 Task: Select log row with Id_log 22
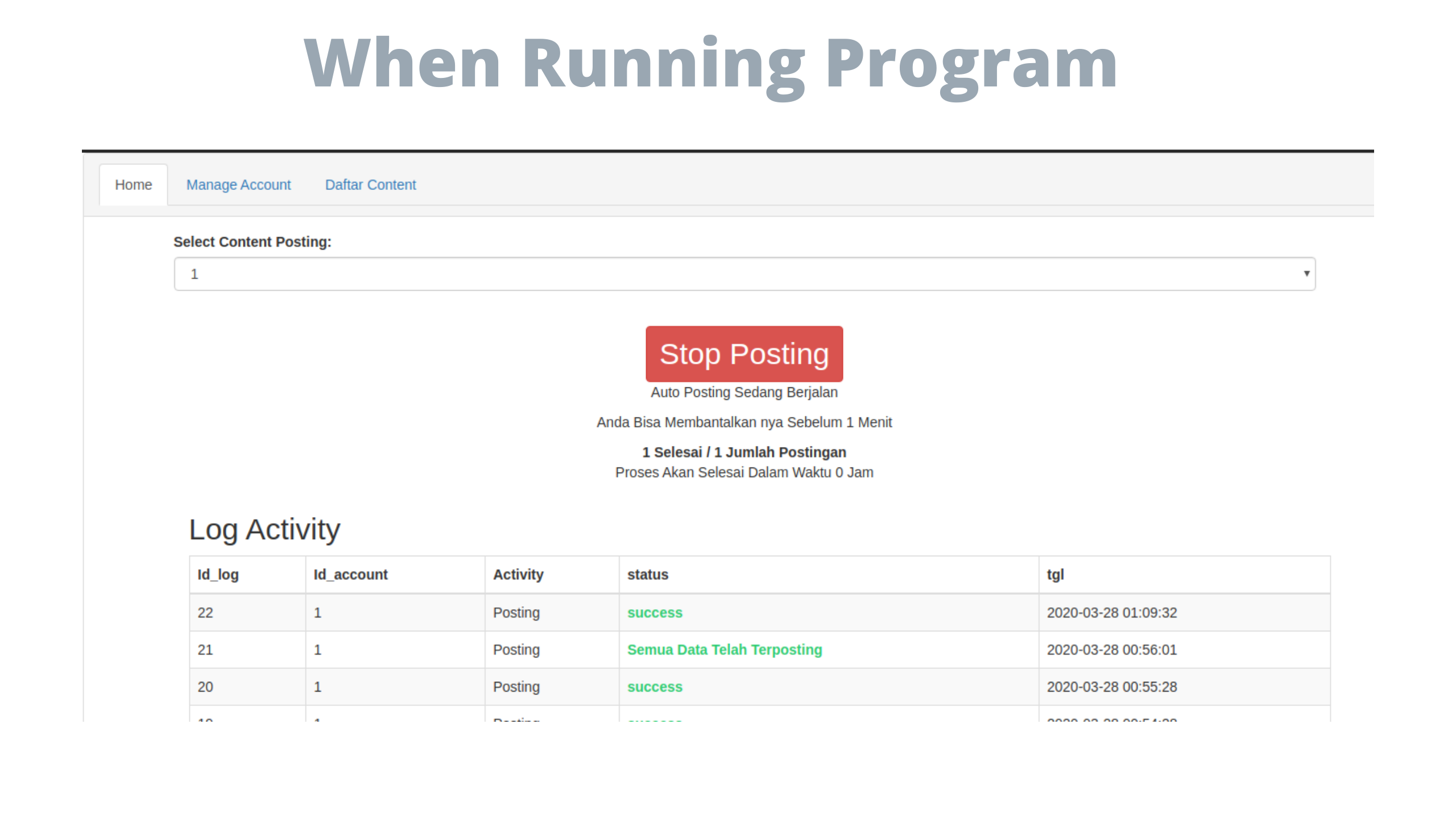click(205, 613)
